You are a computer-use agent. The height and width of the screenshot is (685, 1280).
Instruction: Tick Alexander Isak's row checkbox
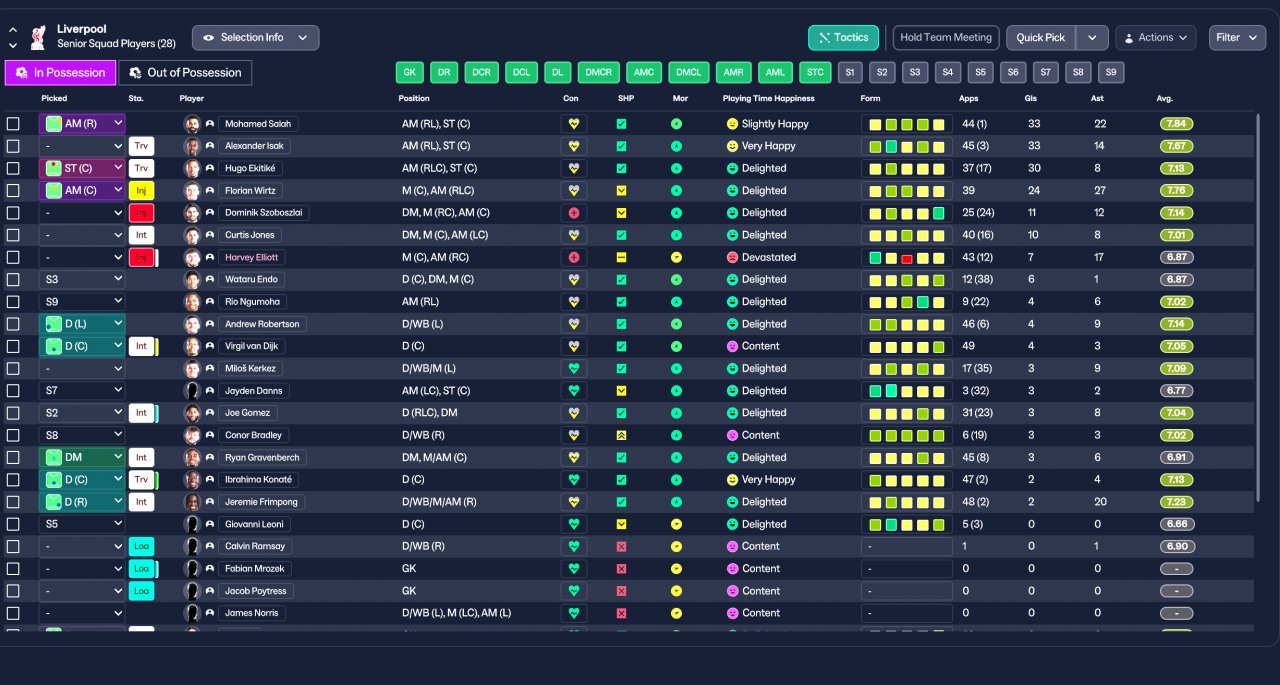[13, 146]
